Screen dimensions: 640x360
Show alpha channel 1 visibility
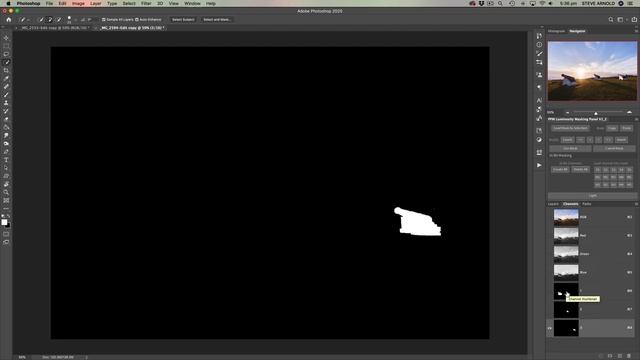[x=550, y=291]
